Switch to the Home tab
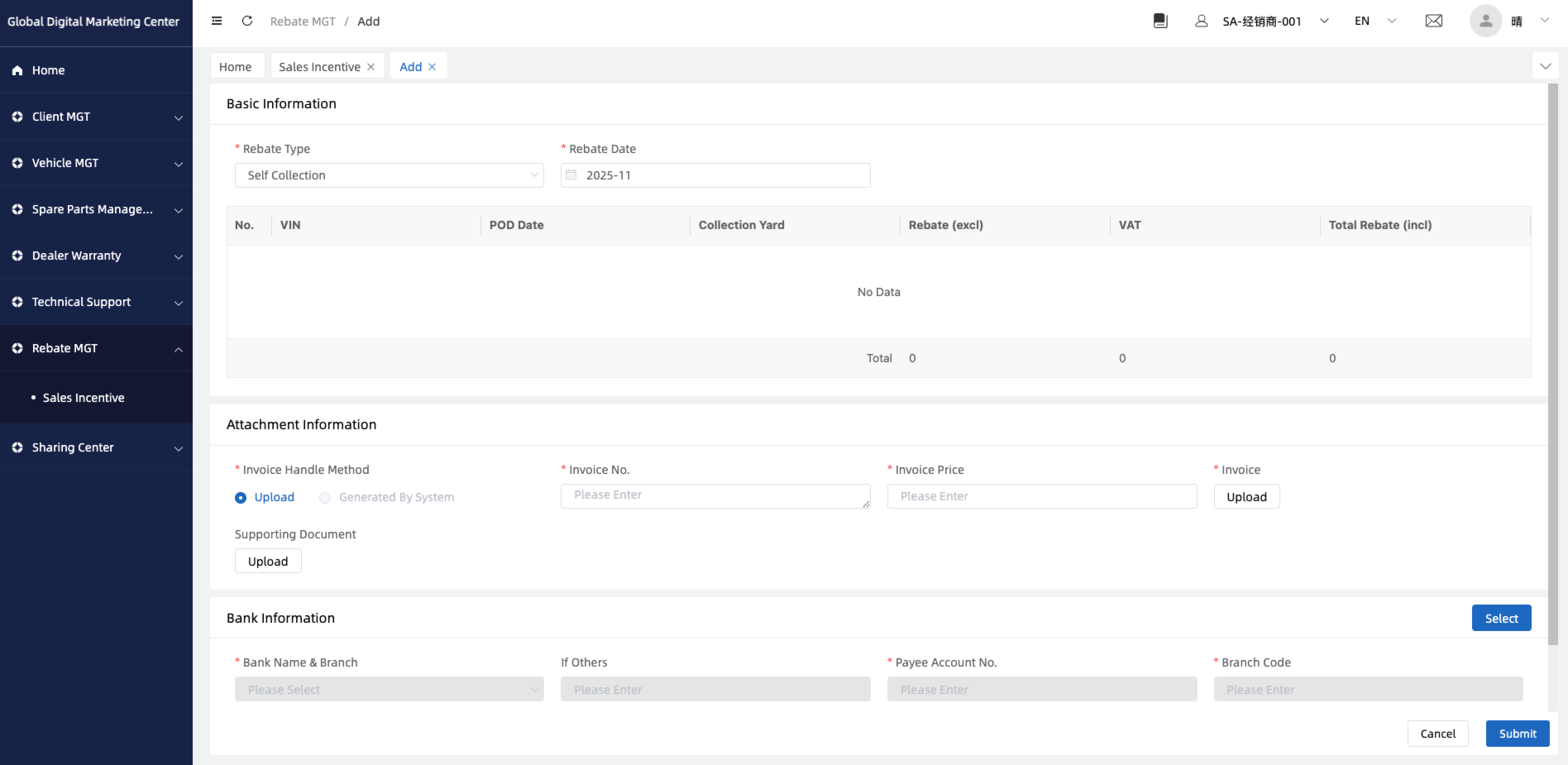The image size is (1568, 765). (x=236, y=67)
